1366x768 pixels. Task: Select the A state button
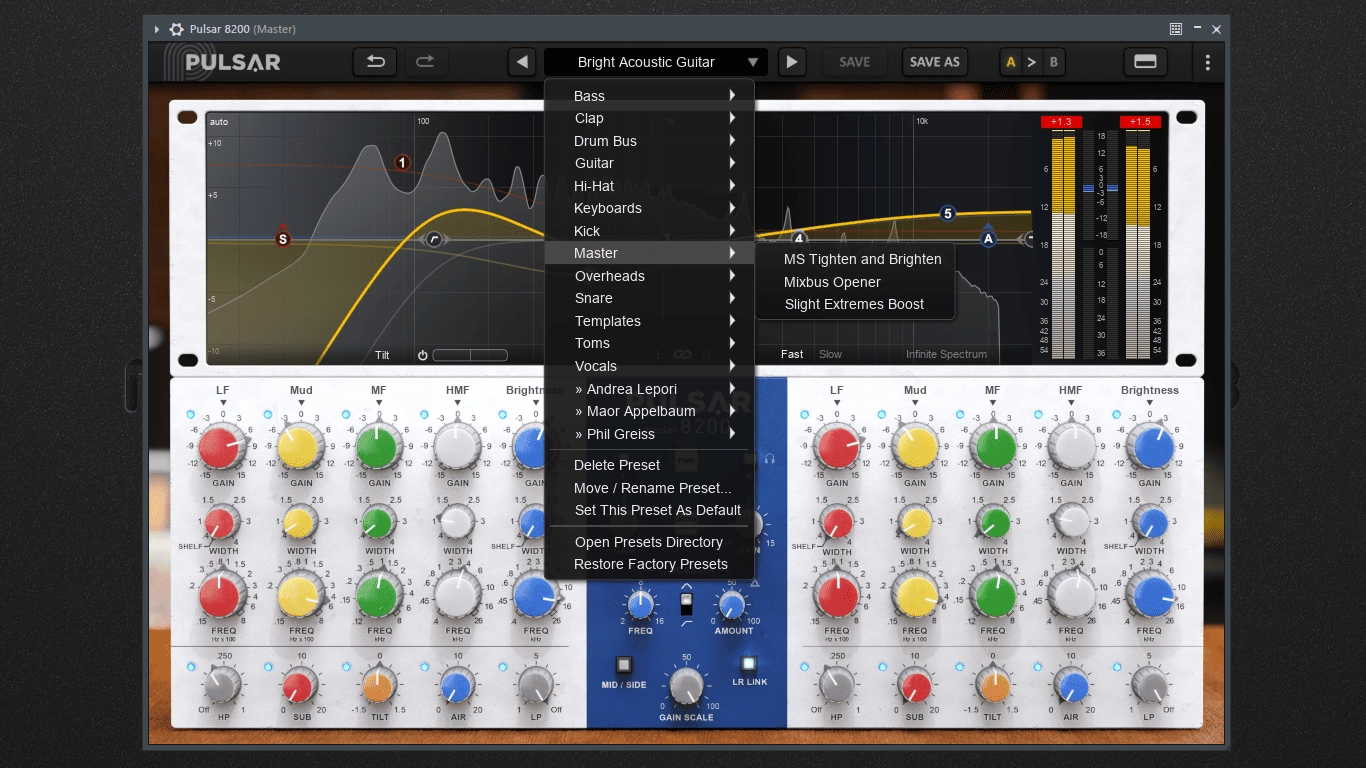(1011, 62)
